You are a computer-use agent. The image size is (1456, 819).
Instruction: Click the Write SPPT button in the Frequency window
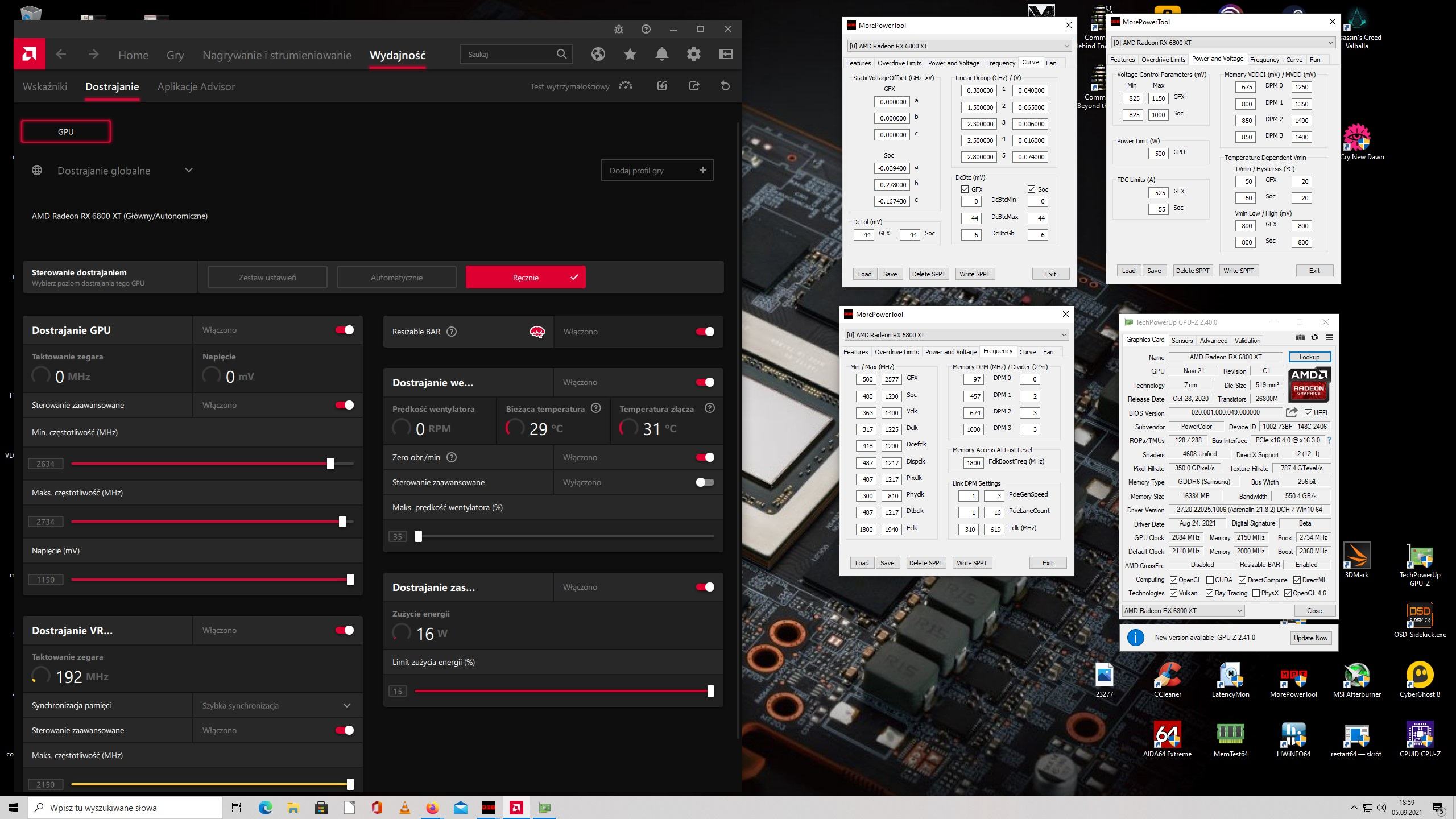[x=971, y=562]
